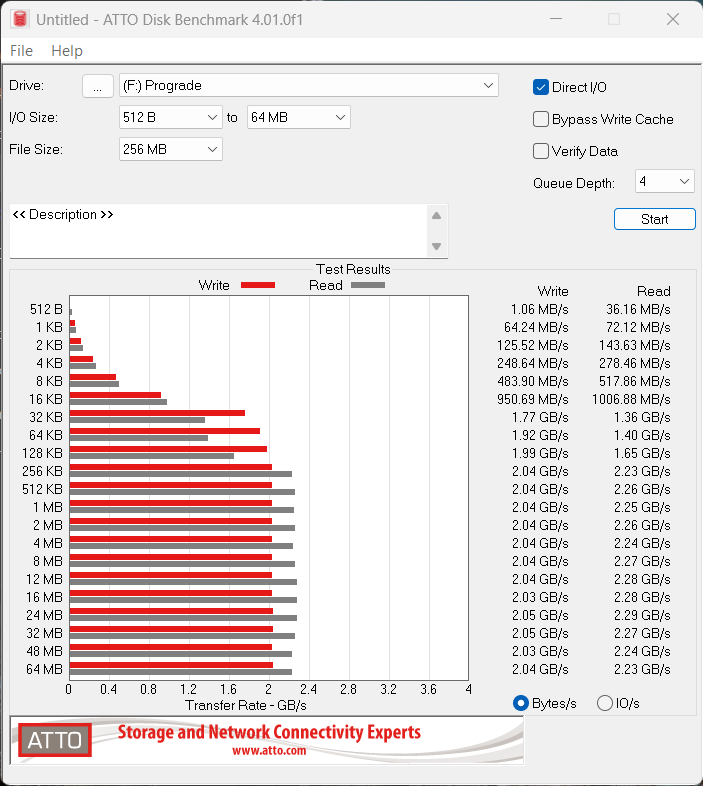Select the Bytes/s radio button
The height and width of the screenshot is (786, 703).
click(520, 703)
